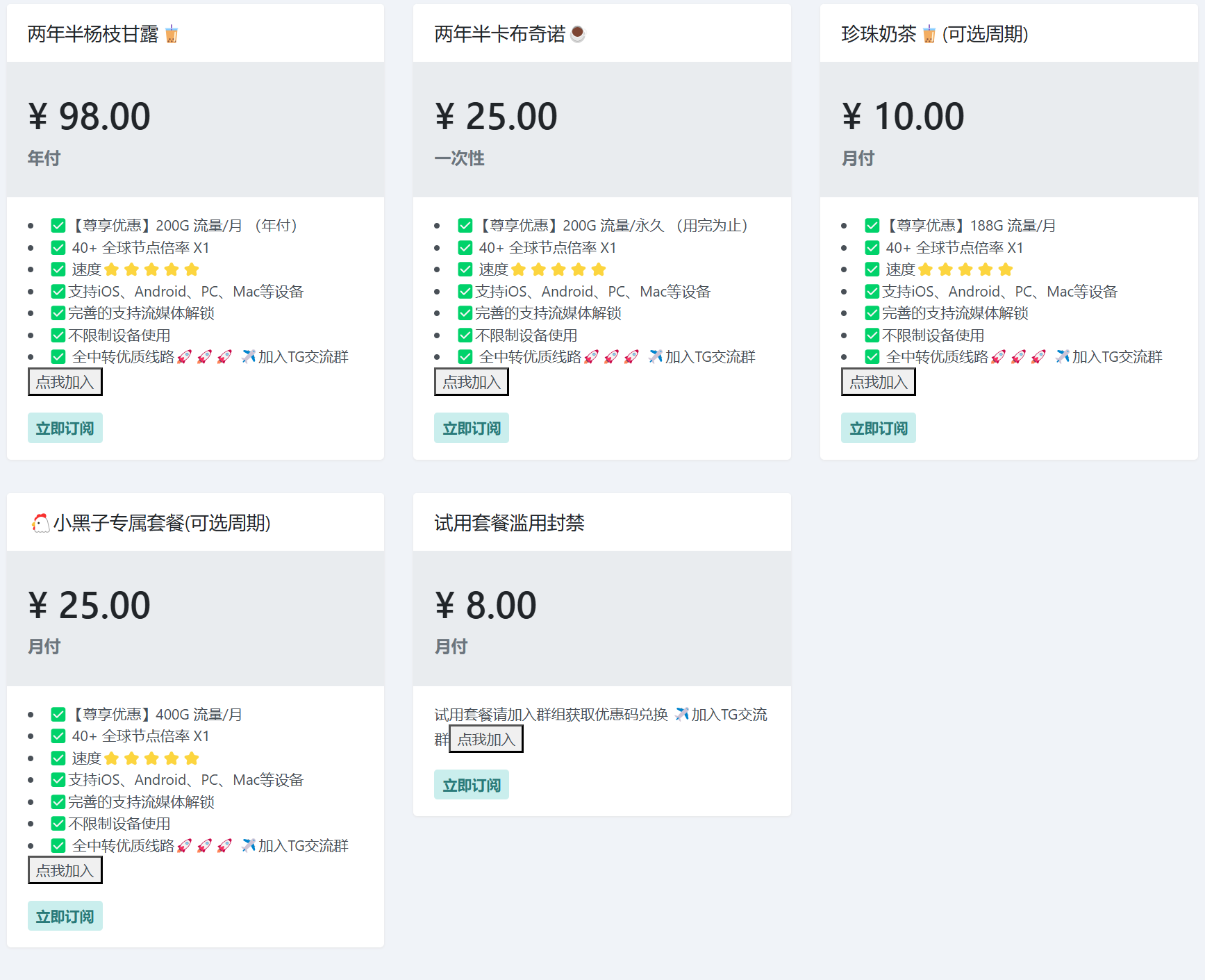Click the coffee cup icon beside 两年半卡布奇诺
The height and width of the screenshot is (980, 1205).
[577, 33]
